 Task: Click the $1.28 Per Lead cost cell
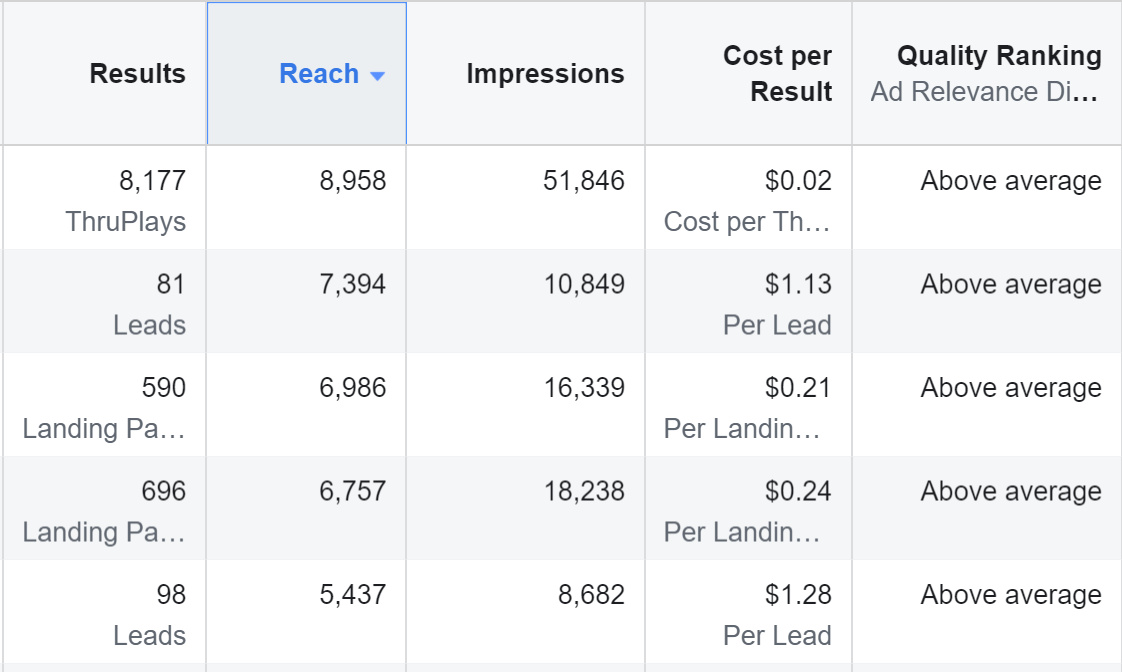click(x=777, y=614)
